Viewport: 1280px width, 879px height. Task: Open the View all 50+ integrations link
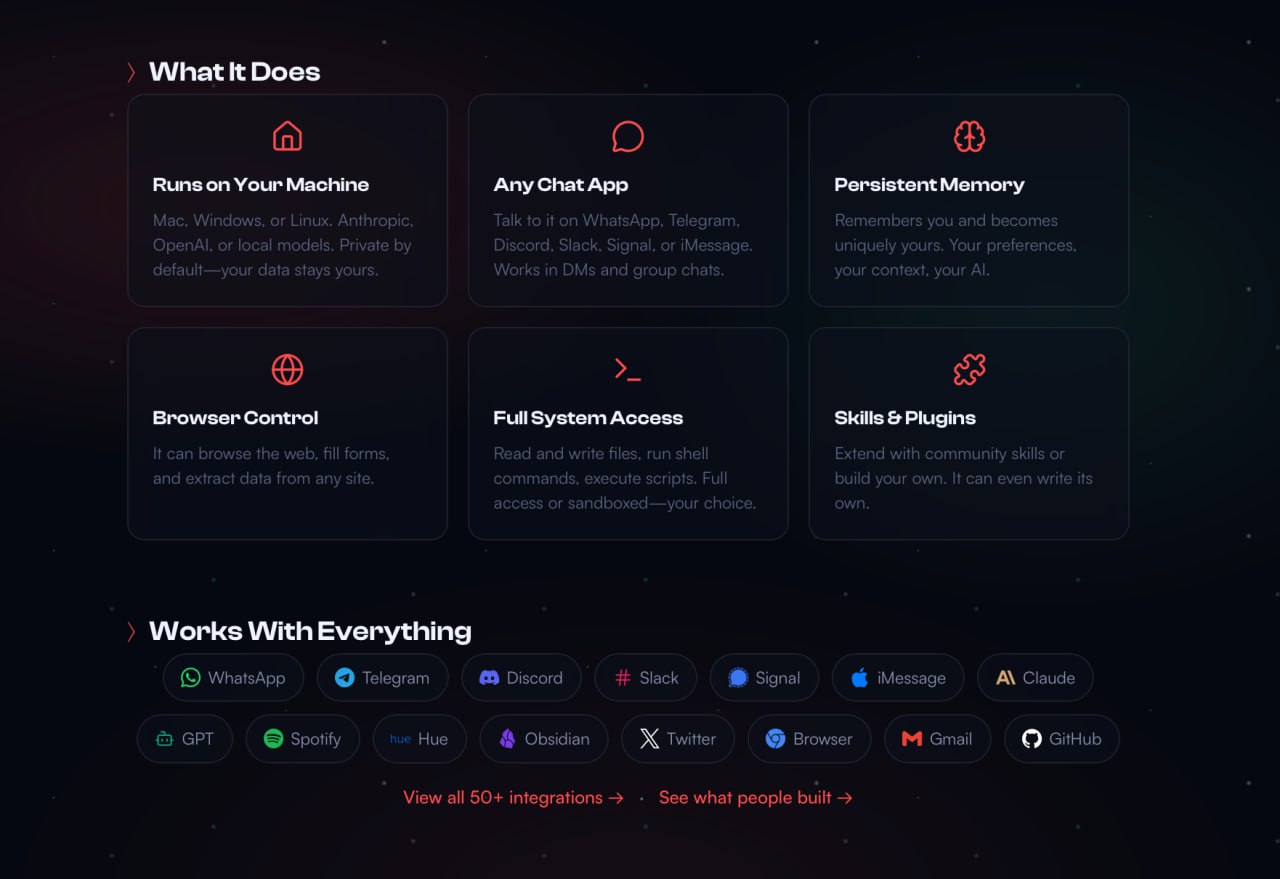pyautogui.click(x=513, y=798)
